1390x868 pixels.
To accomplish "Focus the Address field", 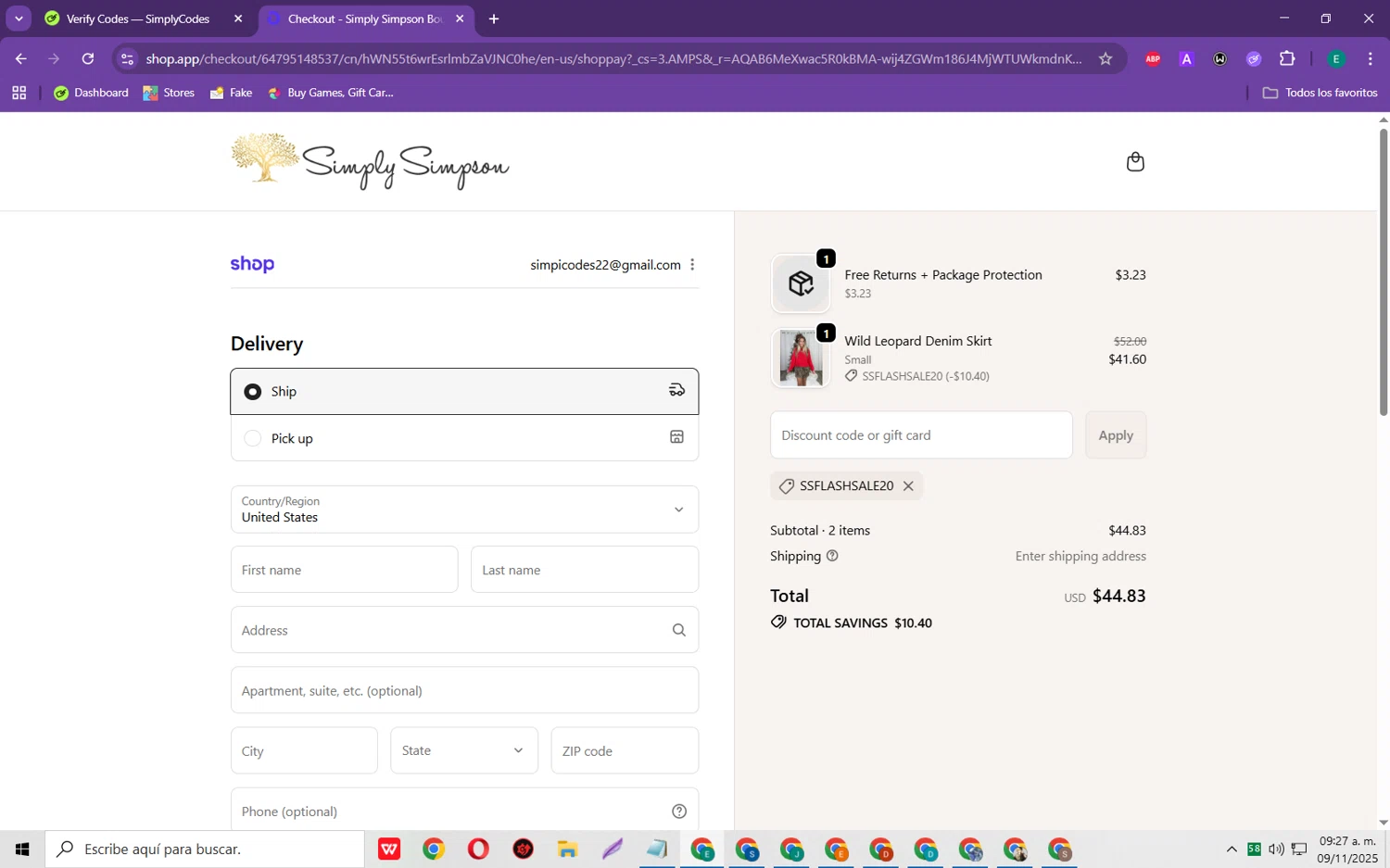I will (x=464, y=630).
